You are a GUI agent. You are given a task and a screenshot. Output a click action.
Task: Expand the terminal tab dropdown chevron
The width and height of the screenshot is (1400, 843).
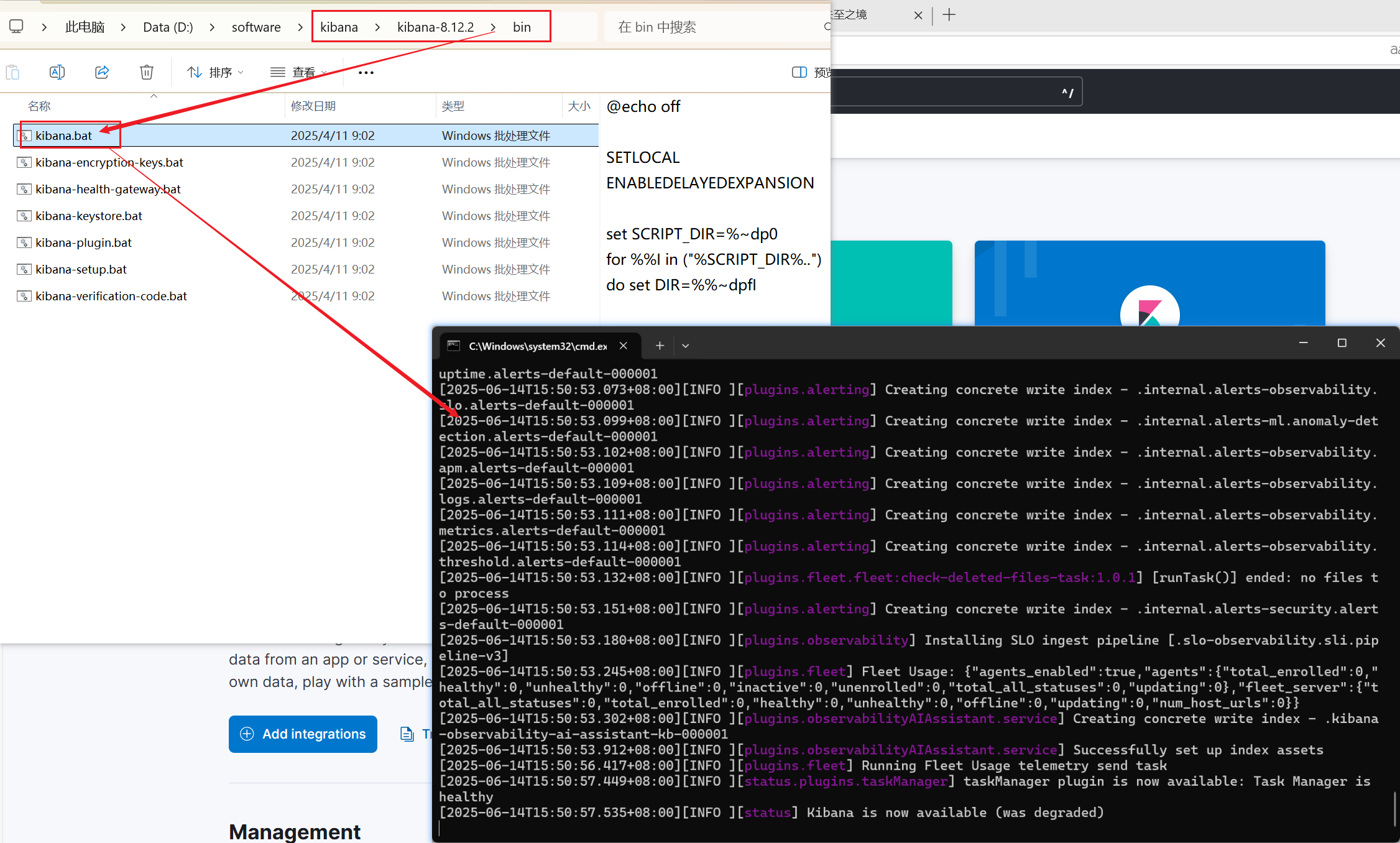(x=686, y=346)
